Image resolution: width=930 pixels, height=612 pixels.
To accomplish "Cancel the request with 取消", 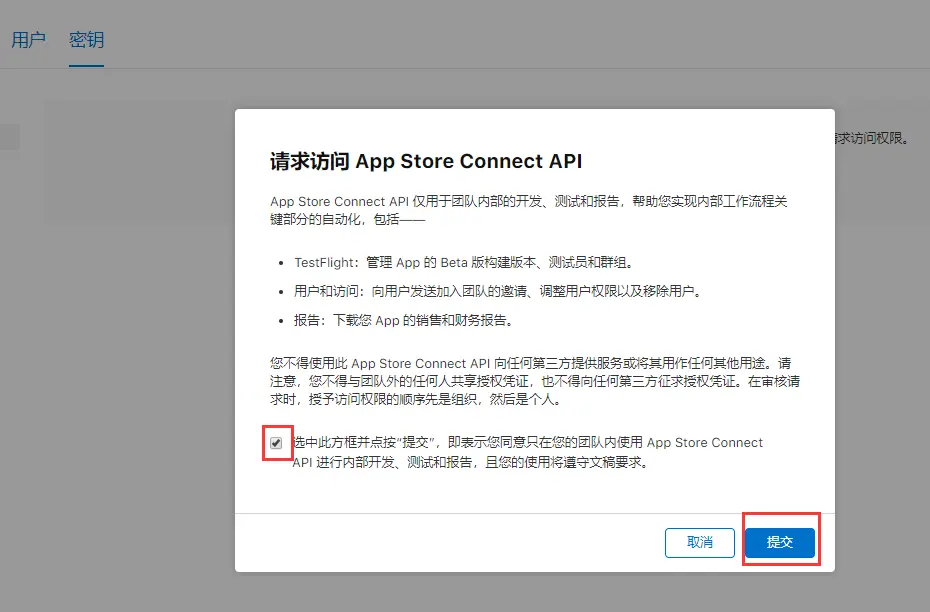I will [x=700, y=542].
